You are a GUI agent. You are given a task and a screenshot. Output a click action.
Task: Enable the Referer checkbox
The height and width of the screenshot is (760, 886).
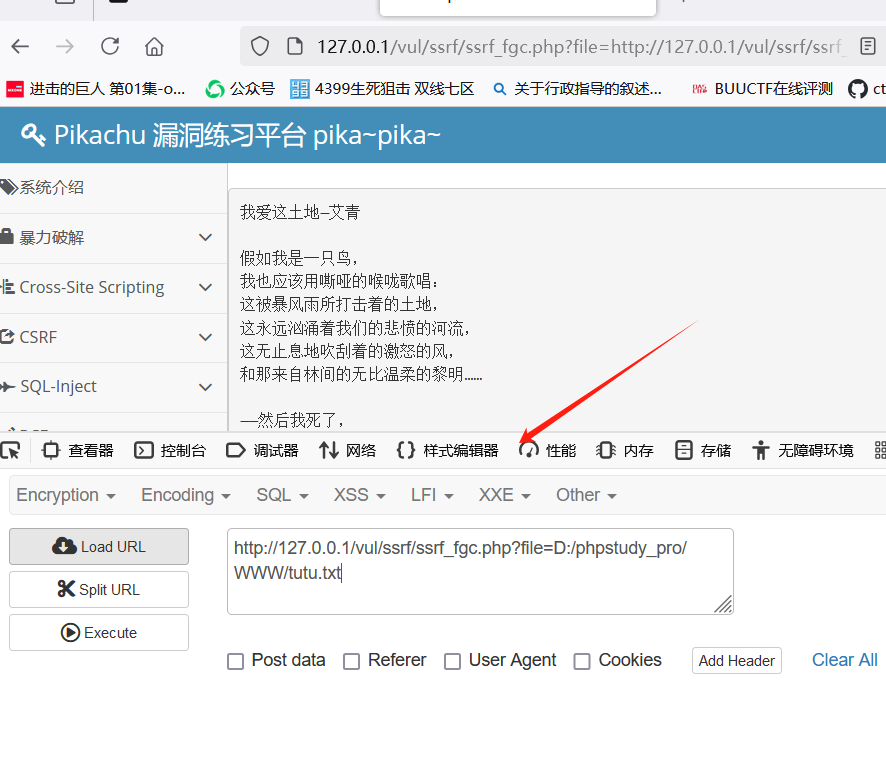click(x=351, y=661)
